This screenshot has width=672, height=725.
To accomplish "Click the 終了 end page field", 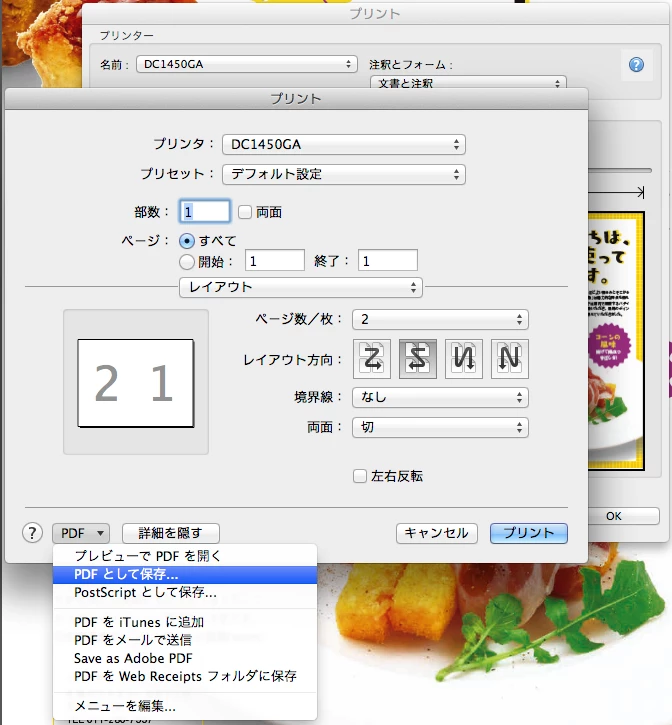I will pyautogui.click(x=388, y=261).
